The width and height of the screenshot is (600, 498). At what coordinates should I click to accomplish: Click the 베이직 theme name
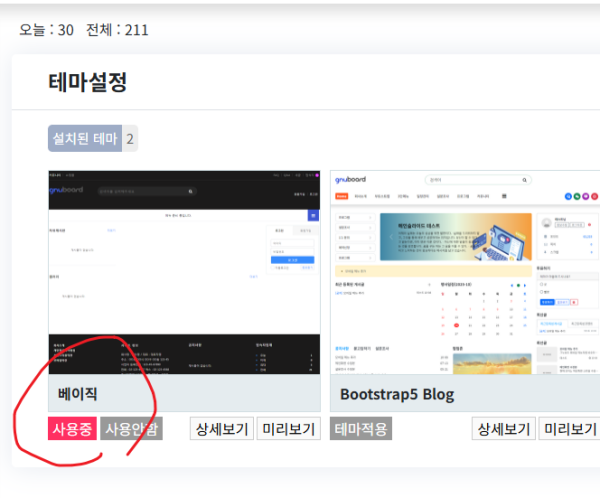78,394
